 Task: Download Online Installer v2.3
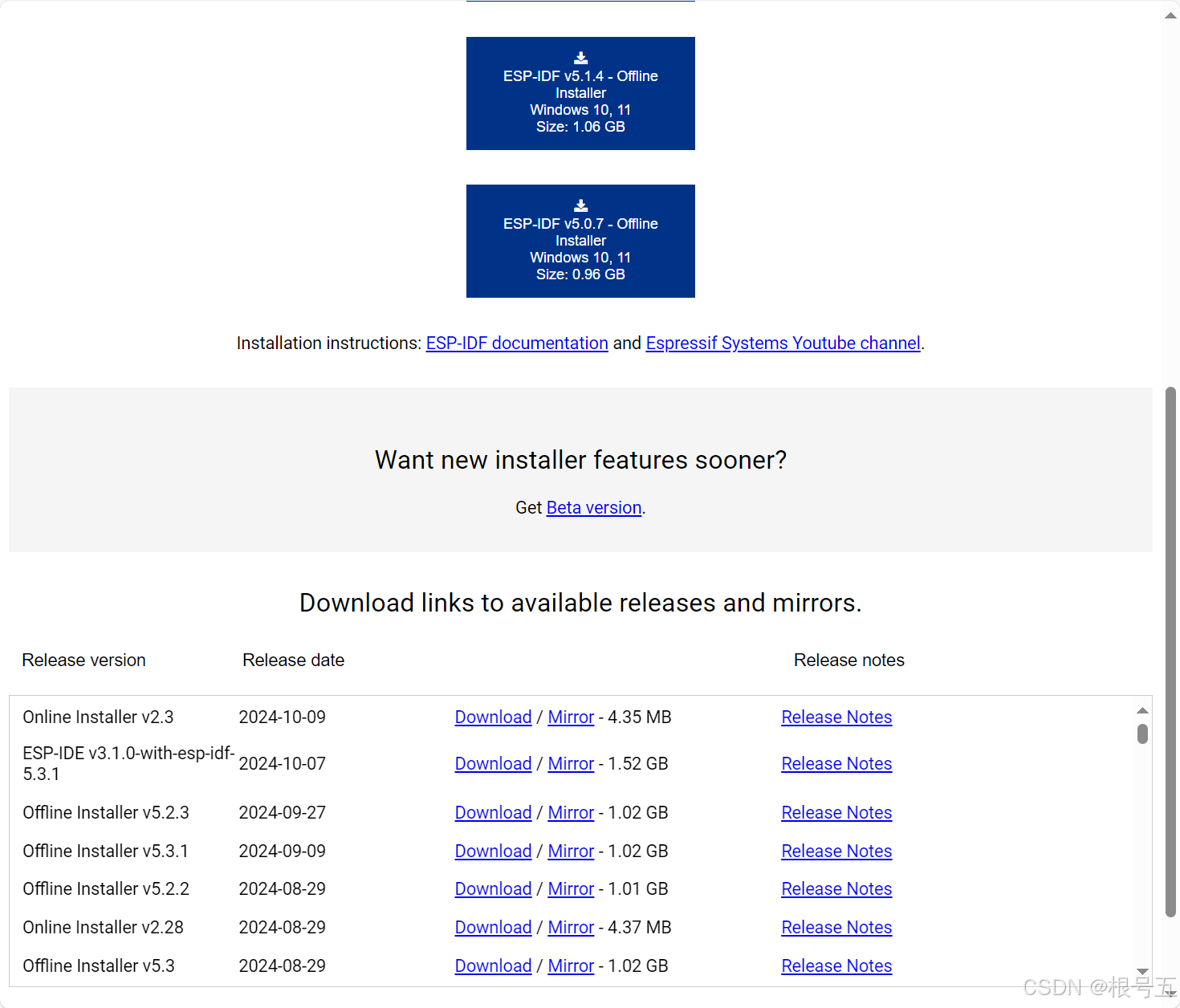point(493,717)
